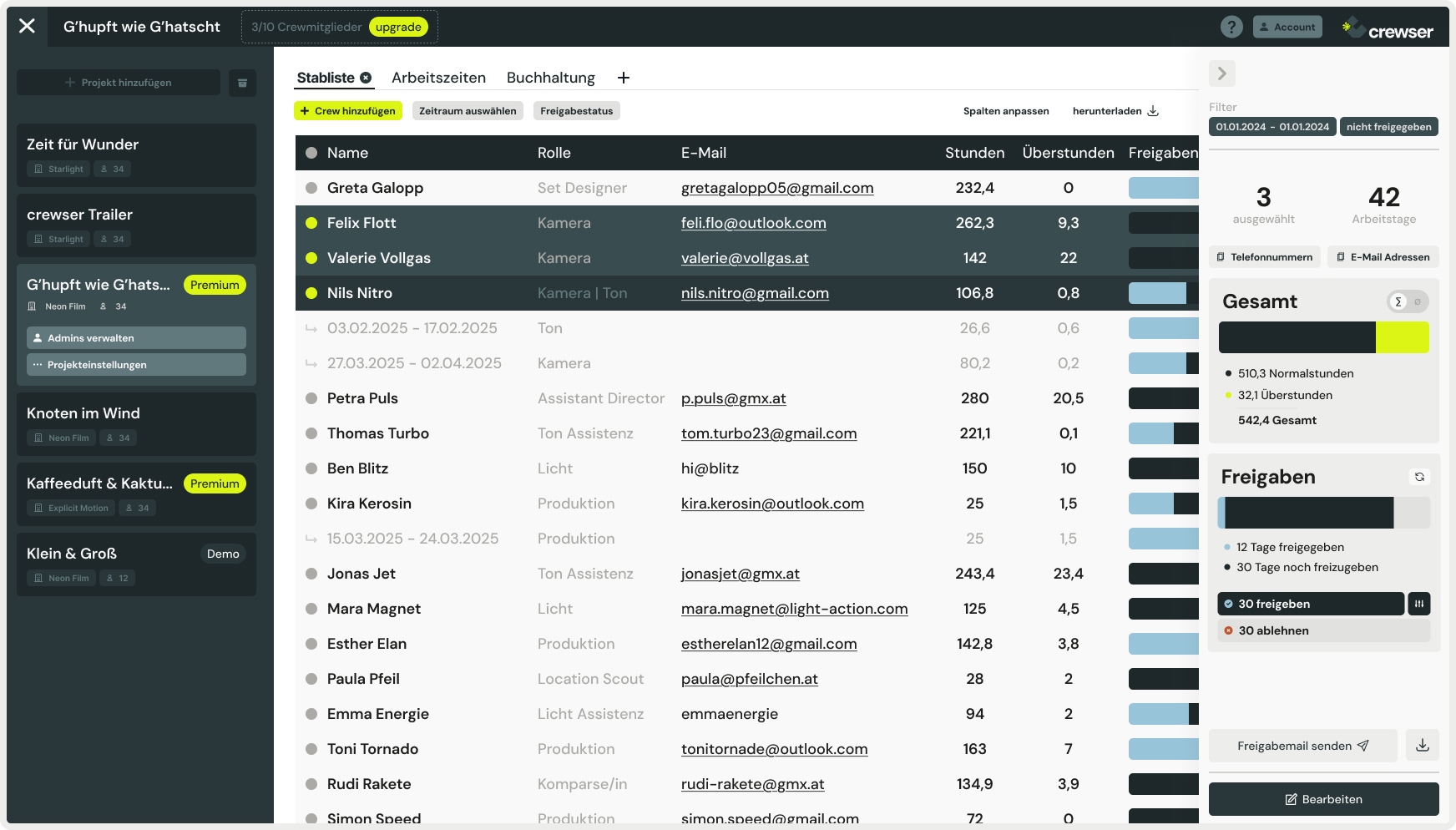Click the help question mark icon
The width and height of the screenshot is (1456, 830).
tap(1231, 26)
